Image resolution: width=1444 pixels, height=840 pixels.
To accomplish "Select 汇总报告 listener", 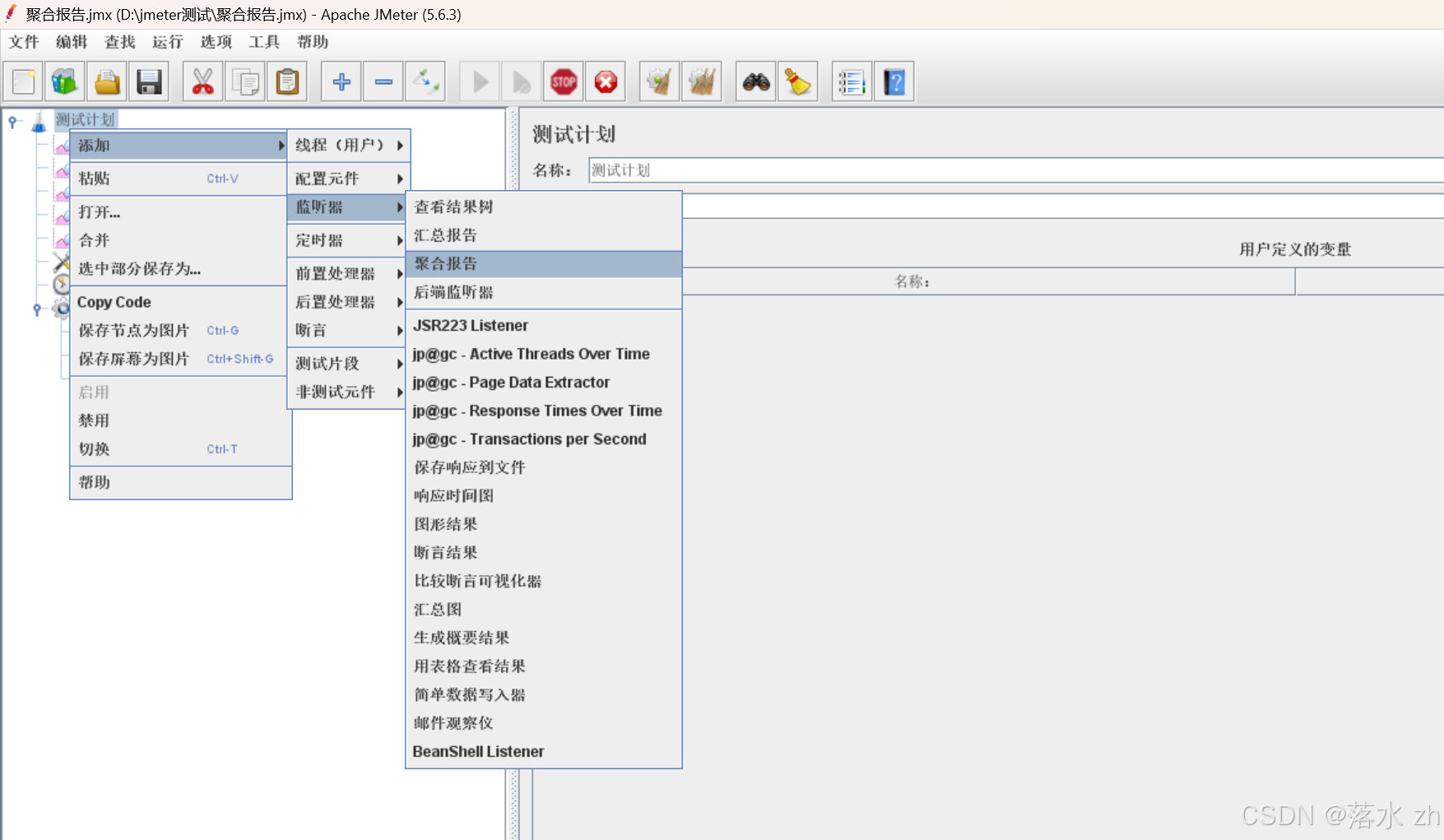I will (544, 235).
